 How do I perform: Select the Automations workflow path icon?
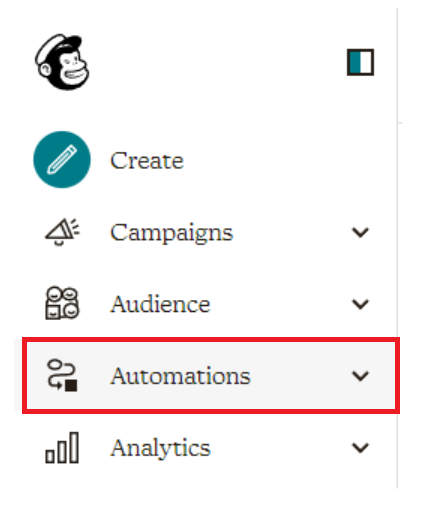(62, 375)
